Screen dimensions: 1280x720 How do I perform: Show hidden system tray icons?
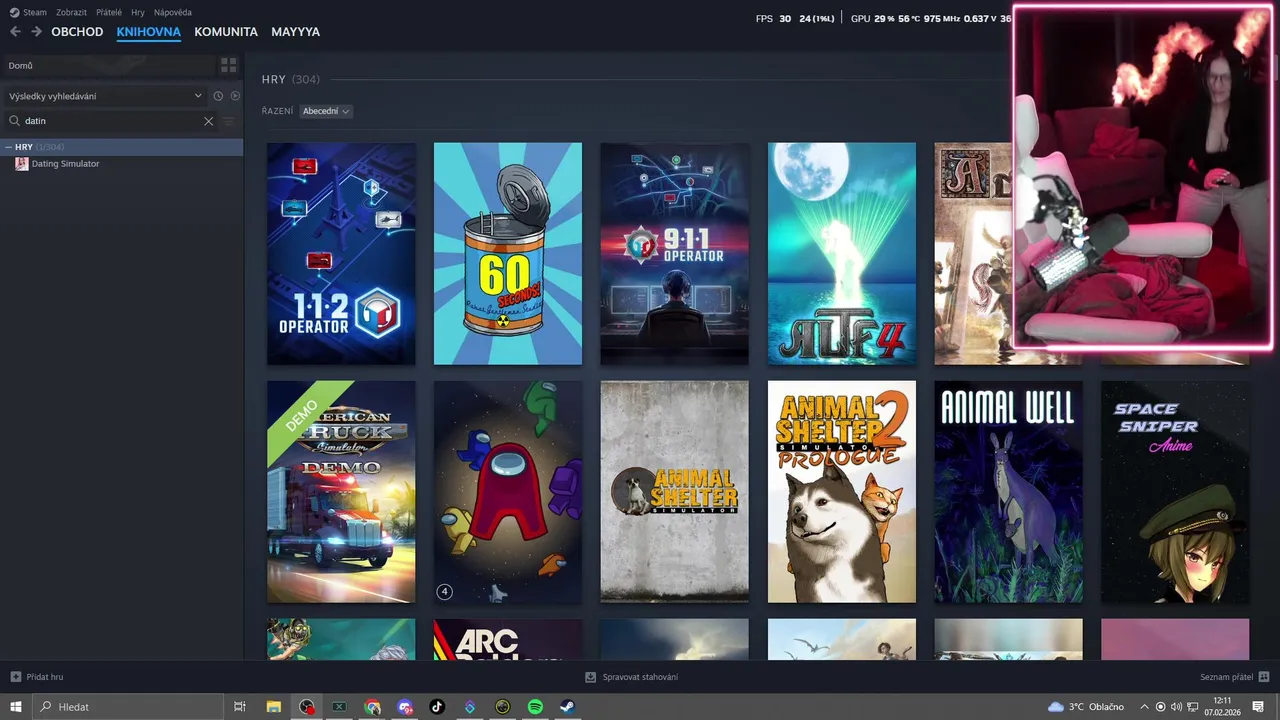pos(1145,707)
